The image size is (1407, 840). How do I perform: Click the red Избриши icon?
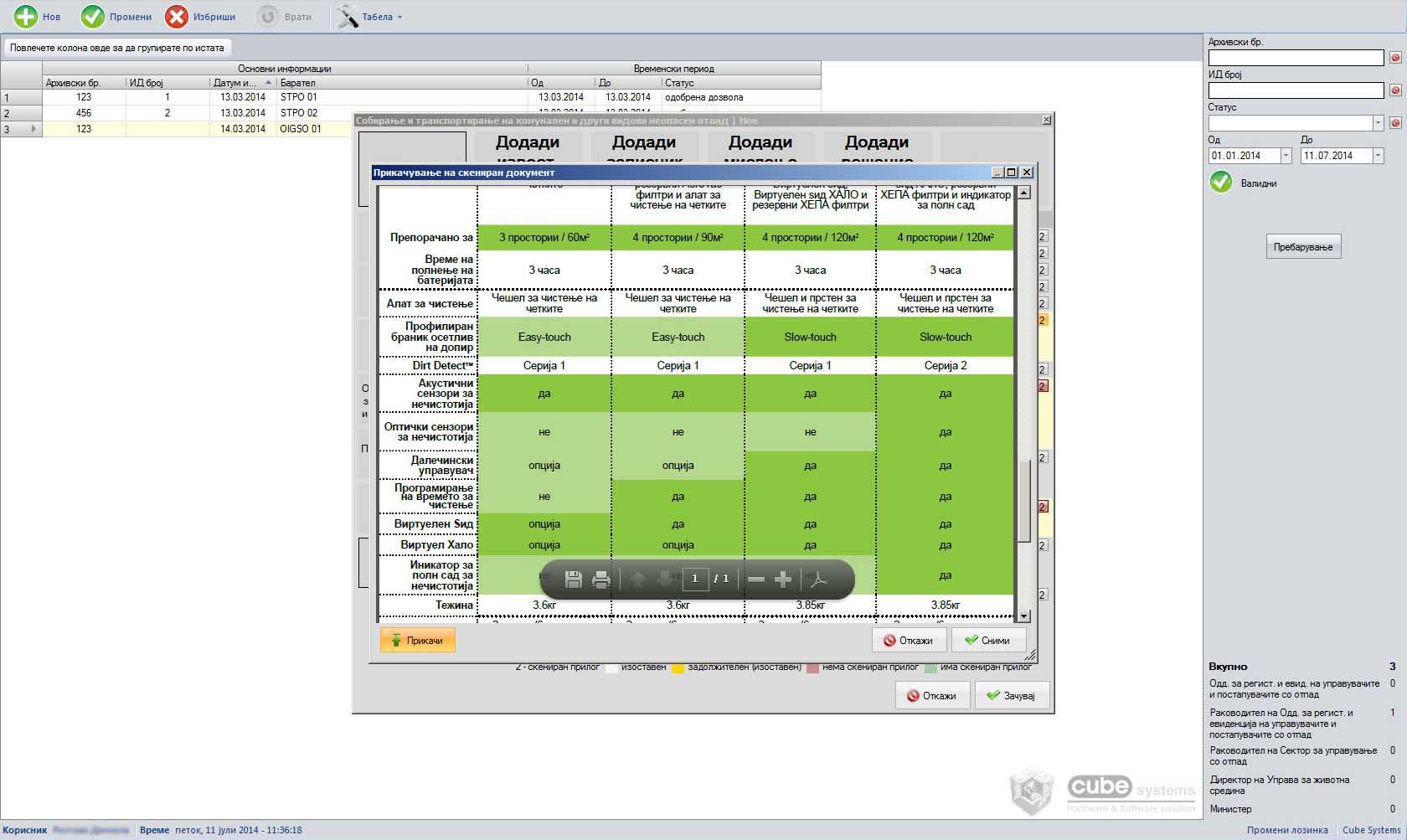pos(177,17)
